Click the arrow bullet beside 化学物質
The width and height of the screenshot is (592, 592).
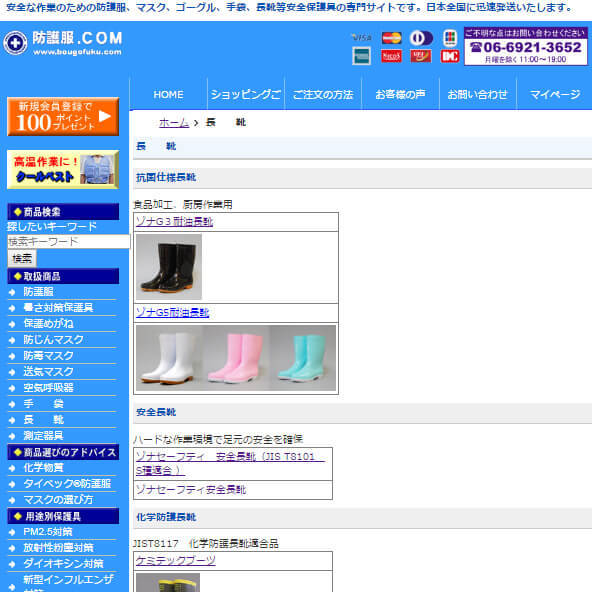[12, 468]
